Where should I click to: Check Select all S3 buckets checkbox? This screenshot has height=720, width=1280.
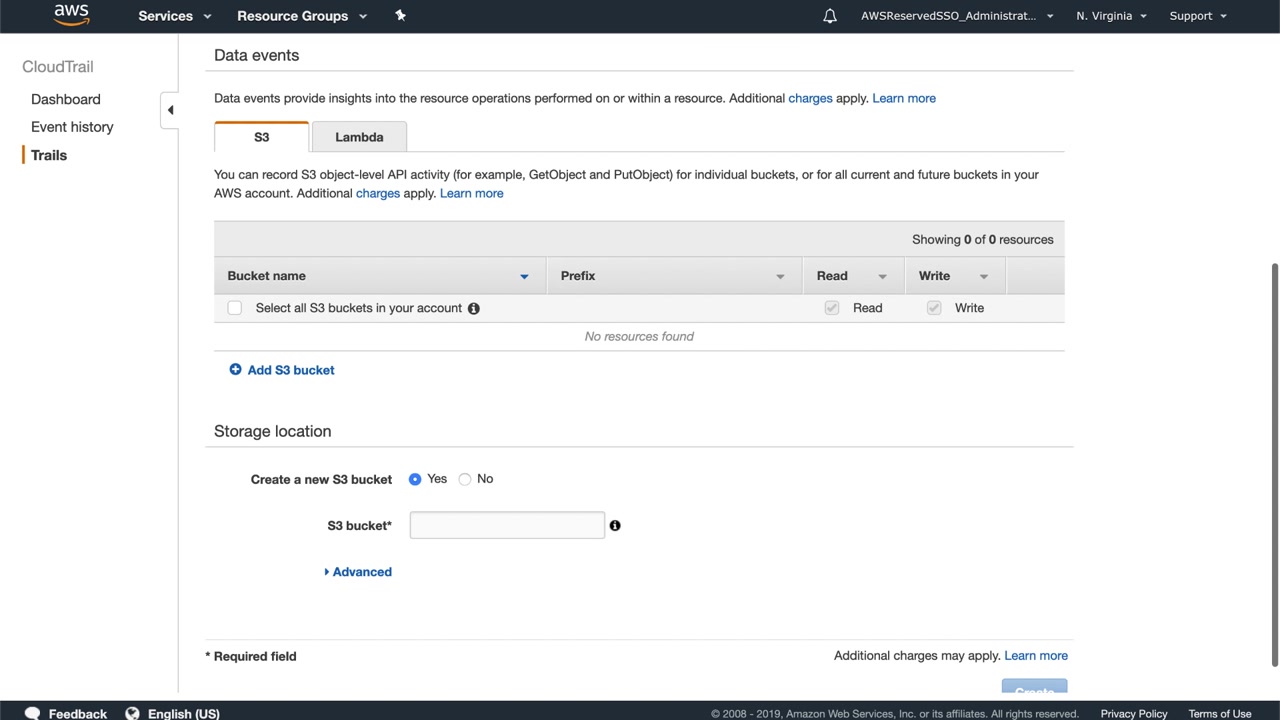point(235,308)
